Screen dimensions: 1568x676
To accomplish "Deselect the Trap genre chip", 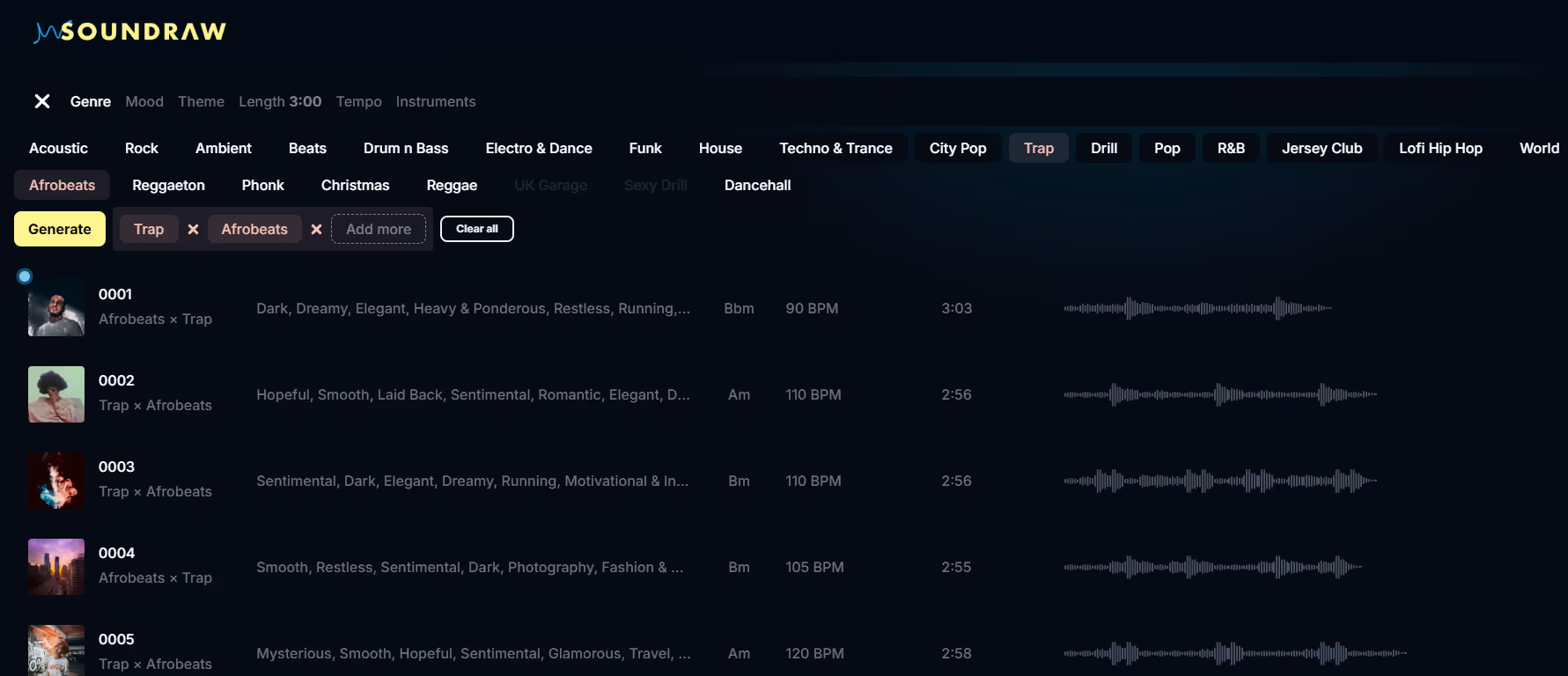I will tap(1039, 148).
